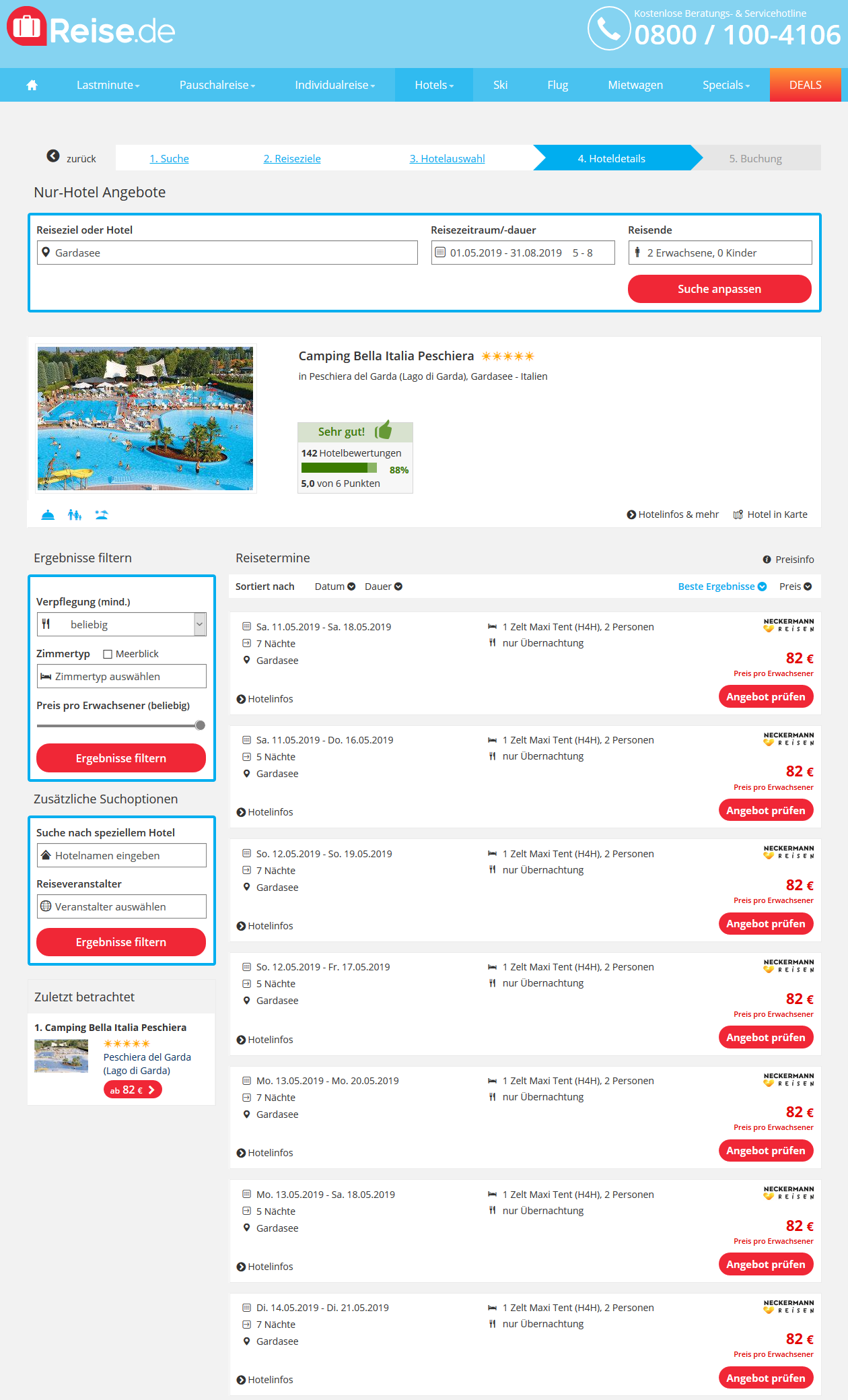
Task: Adjust the Preis pro Erwachsener slider handle
Action: (x=200, y=725)
